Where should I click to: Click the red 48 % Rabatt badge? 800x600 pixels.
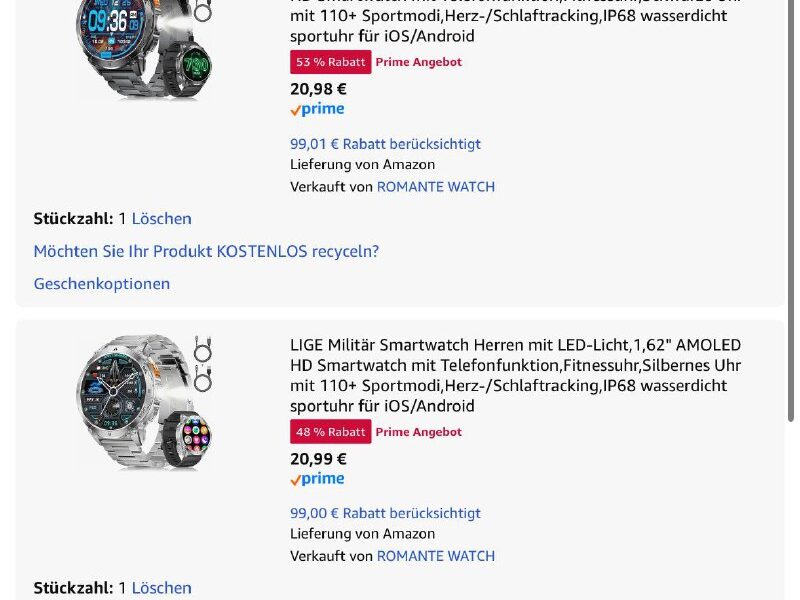pyautogui.click(x=330, y=432)
